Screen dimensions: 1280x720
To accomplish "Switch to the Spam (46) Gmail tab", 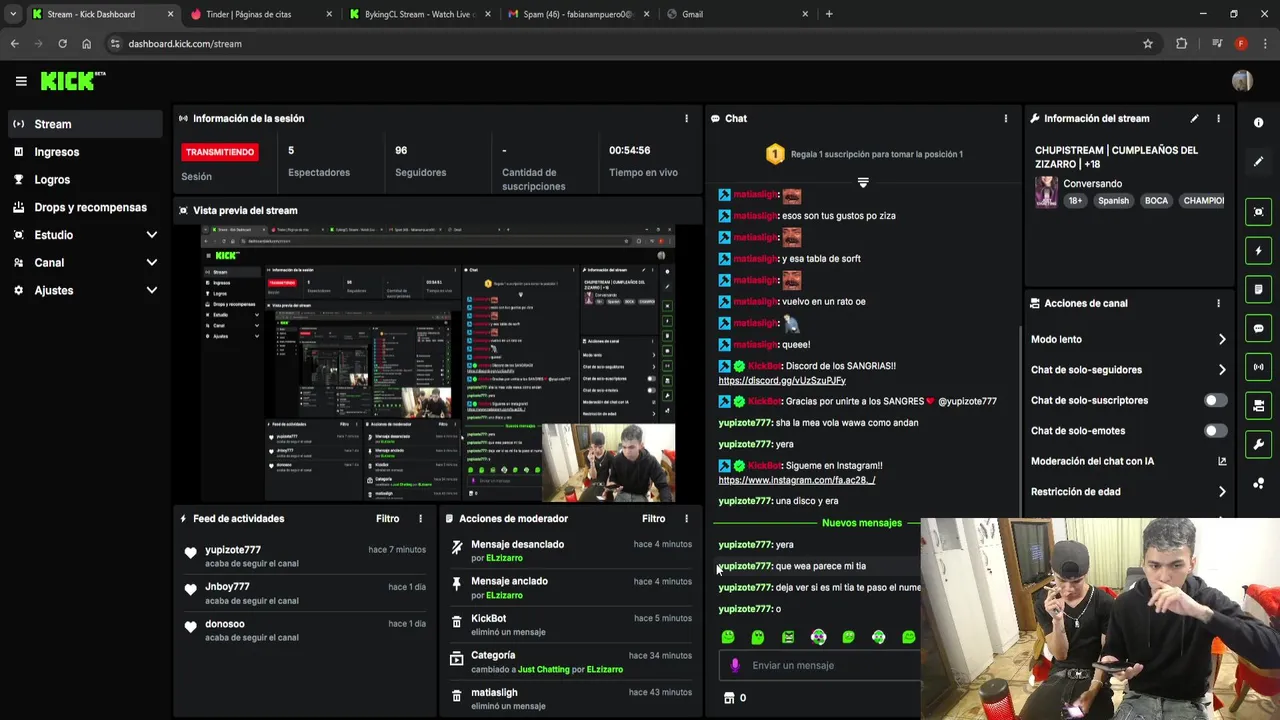I will tap(578, 14).
